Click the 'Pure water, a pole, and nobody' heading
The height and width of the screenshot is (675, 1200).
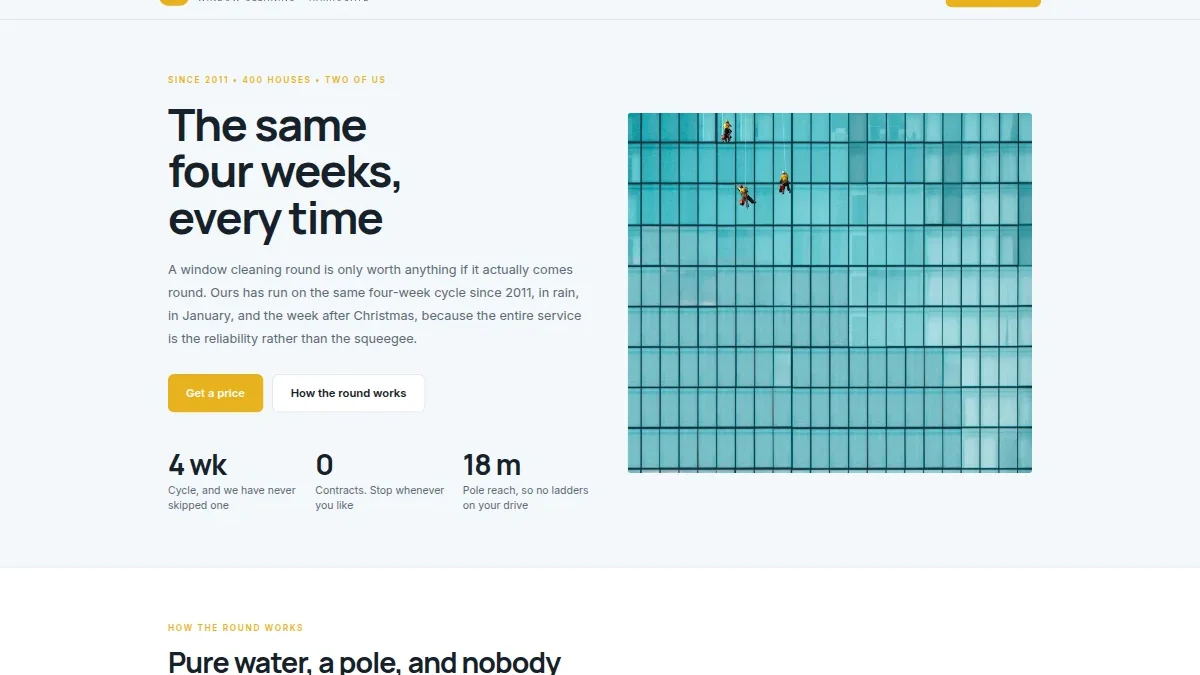[364, 662]
